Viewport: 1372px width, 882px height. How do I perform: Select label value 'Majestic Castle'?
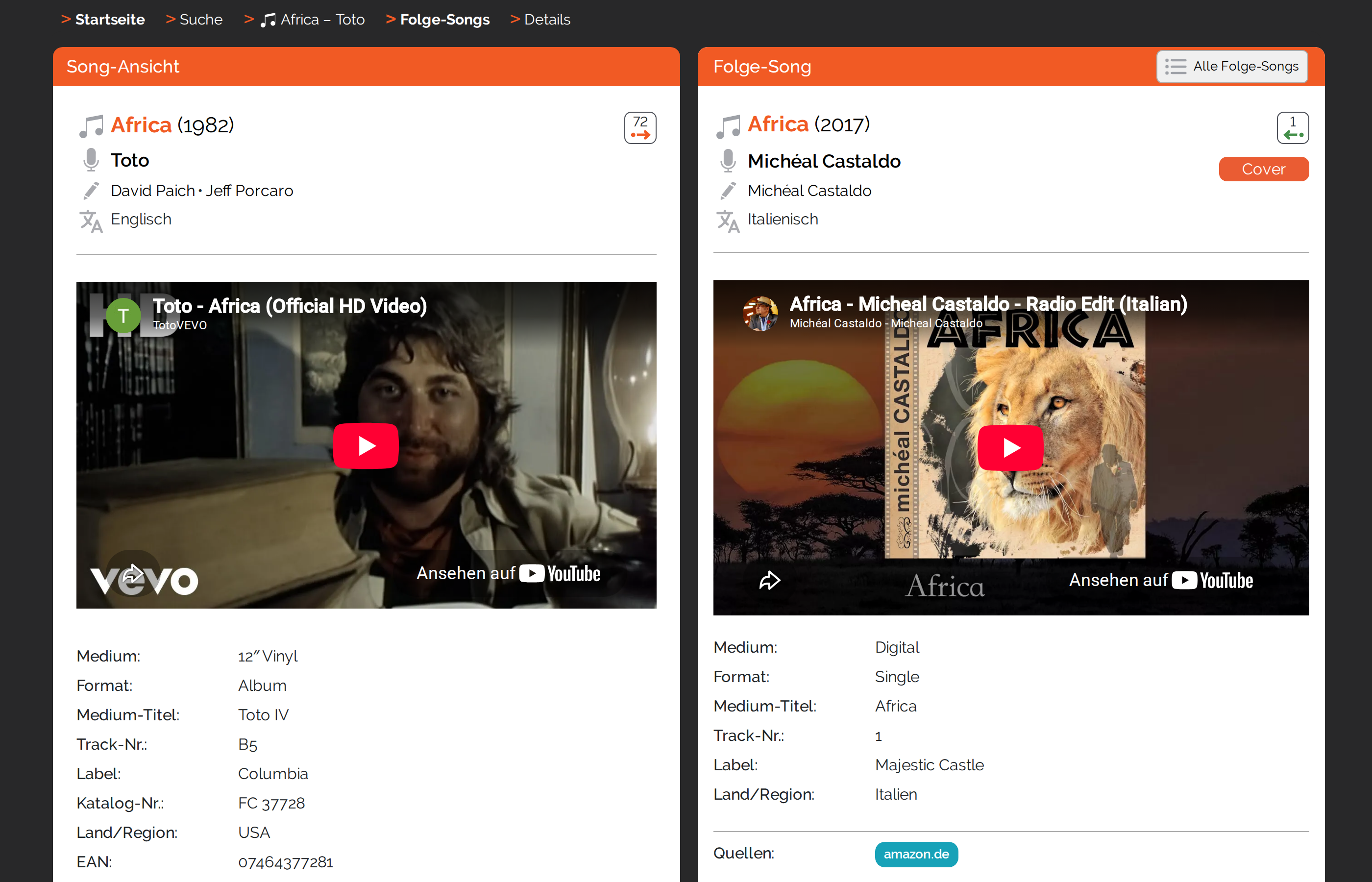pyautogui.click(x=929, y=765)
